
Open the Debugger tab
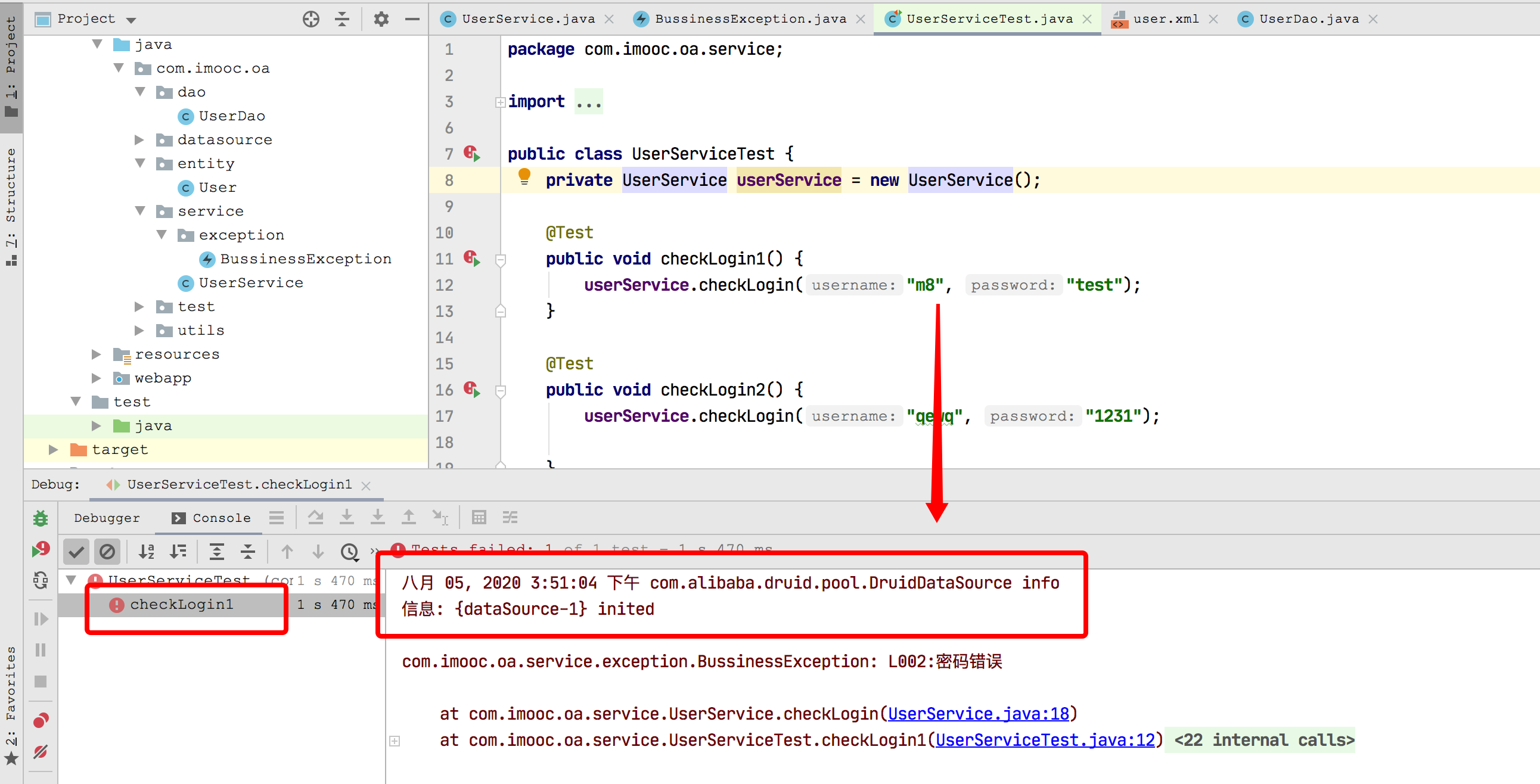coord(107,518)
